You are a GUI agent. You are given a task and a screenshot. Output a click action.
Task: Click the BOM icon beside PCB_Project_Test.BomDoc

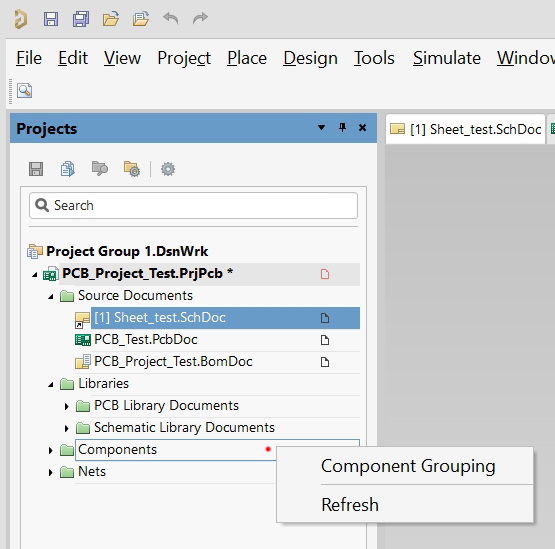click(83, 362)
